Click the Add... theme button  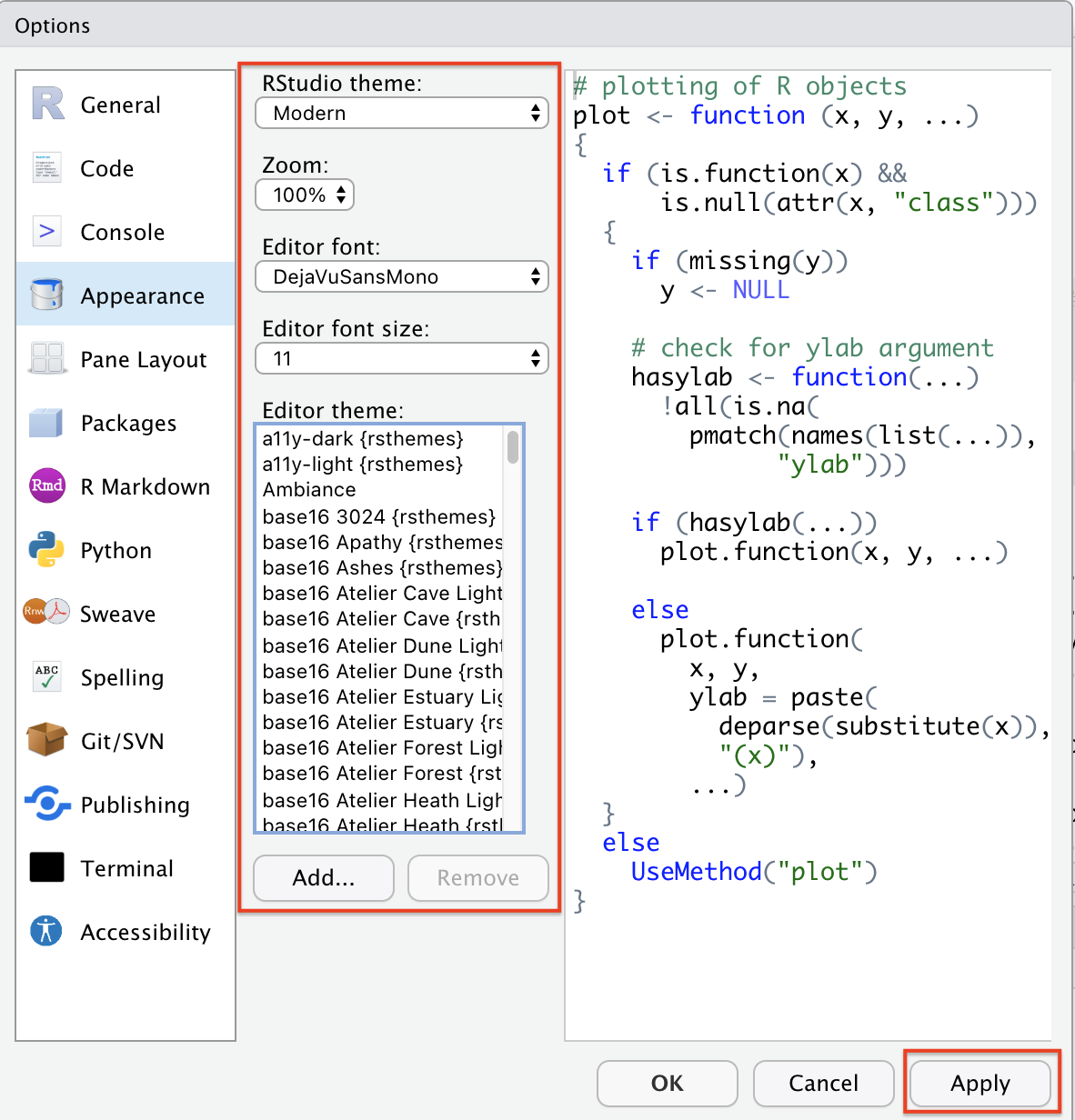324,877
